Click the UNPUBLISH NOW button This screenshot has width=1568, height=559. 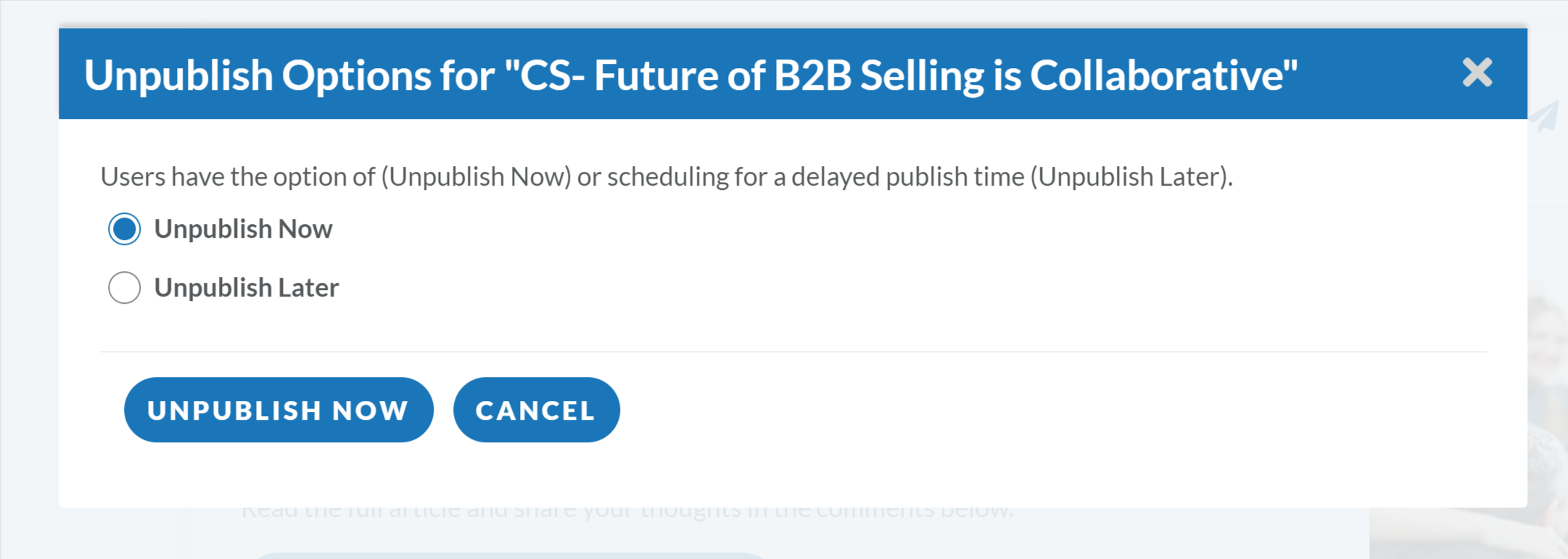click(x=278, y=410)
